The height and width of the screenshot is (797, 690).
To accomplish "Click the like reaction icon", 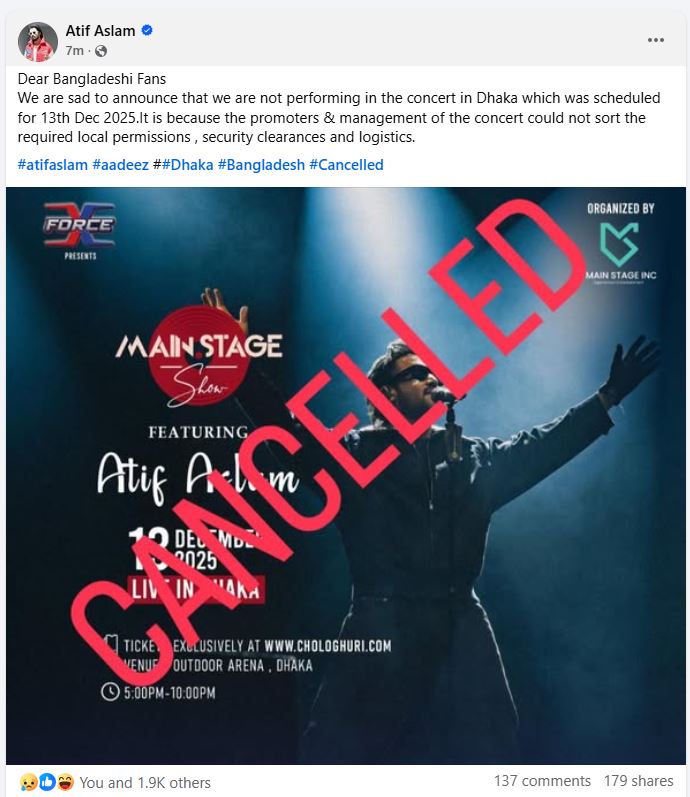I will point(47,782).
